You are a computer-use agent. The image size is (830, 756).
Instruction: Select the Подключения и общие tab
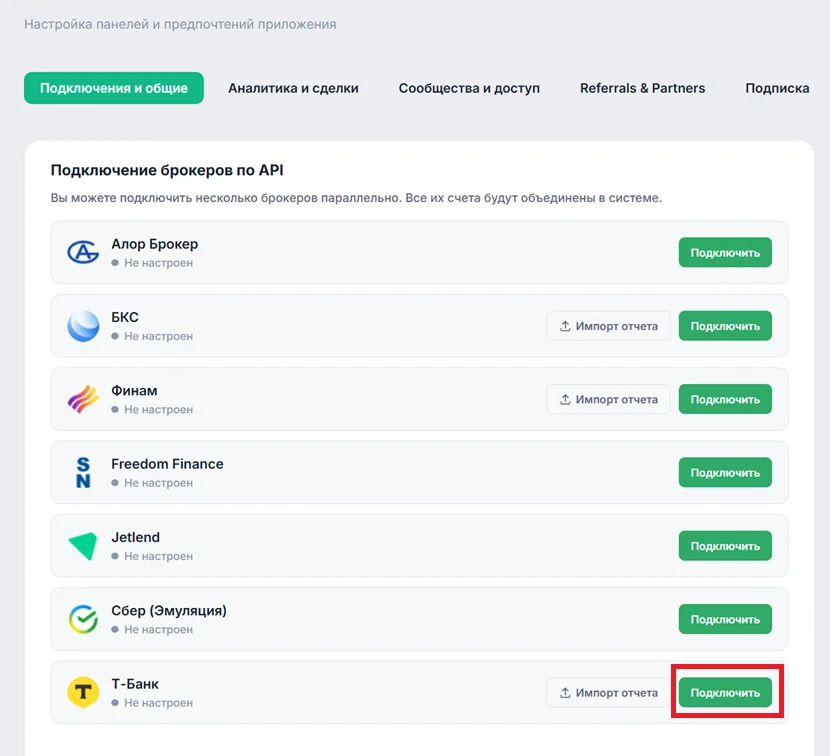coord(114,88)
